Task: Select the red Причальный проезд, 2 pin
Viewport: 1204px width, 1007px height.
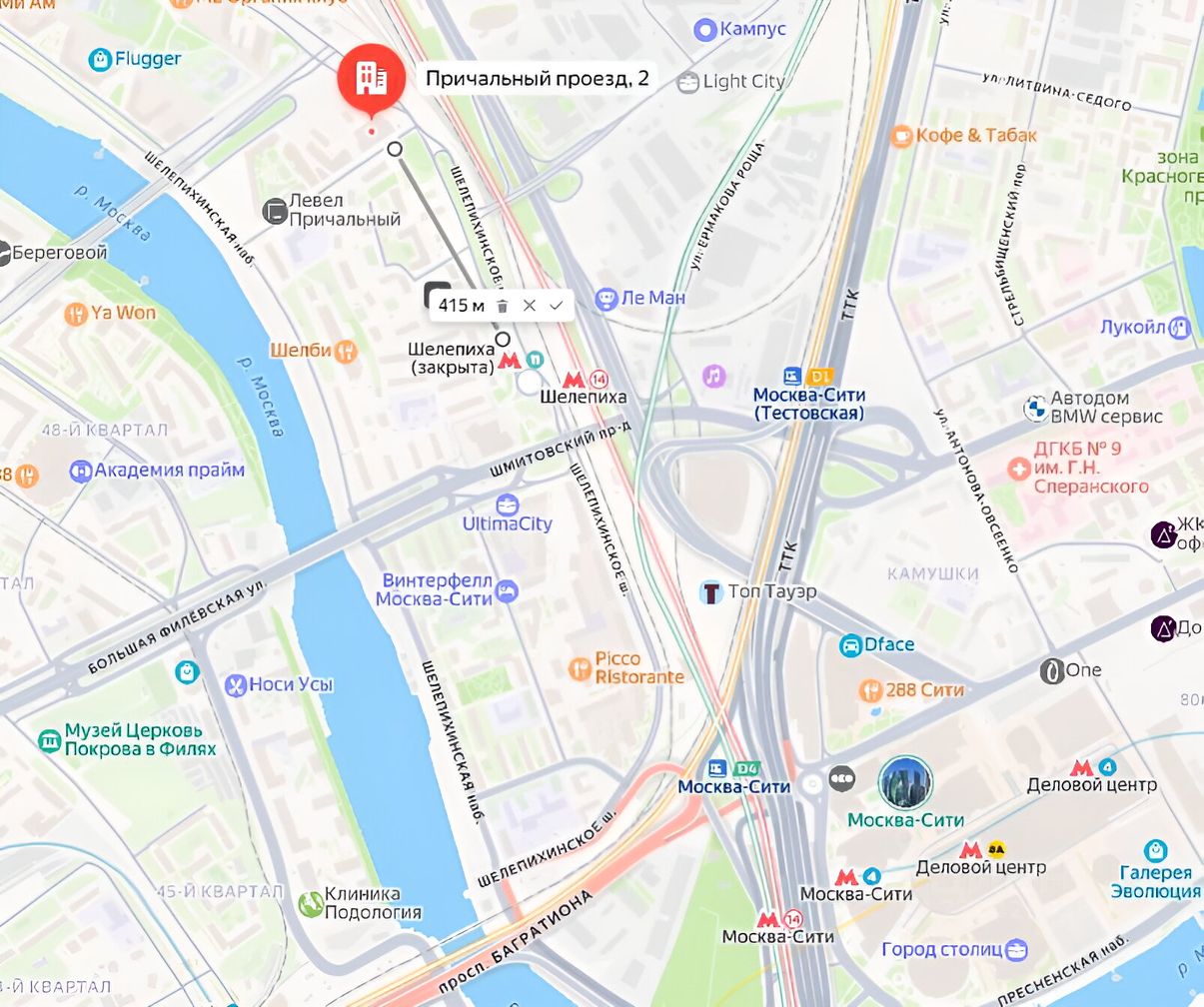Action: (371, 78)
